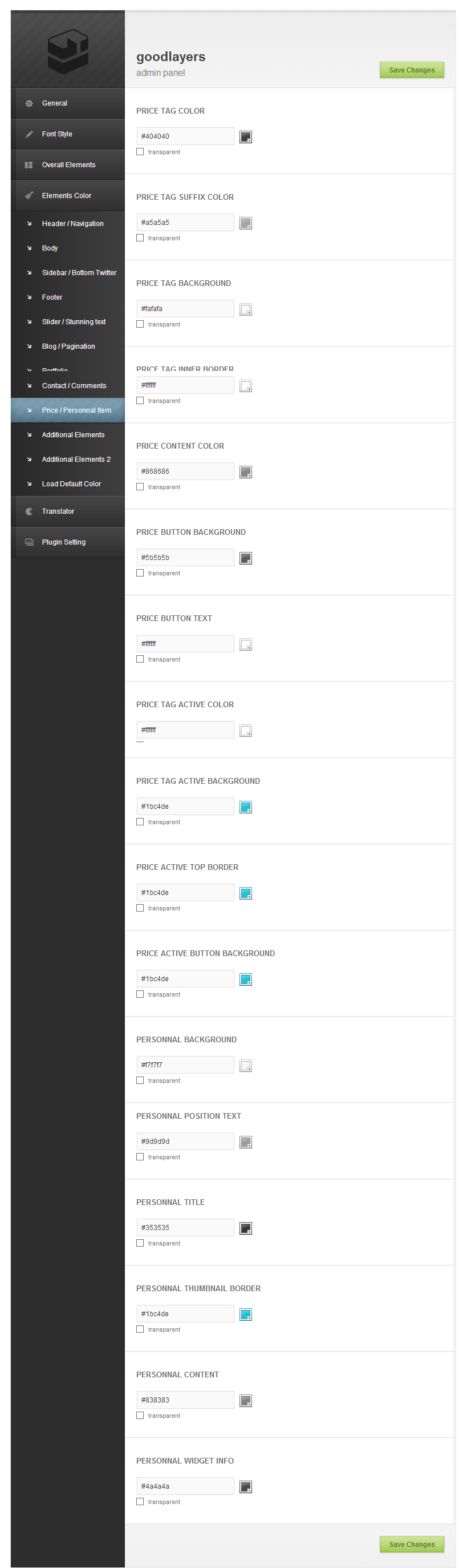Open Header / Navigation submenu item

[x=72, y=223]
